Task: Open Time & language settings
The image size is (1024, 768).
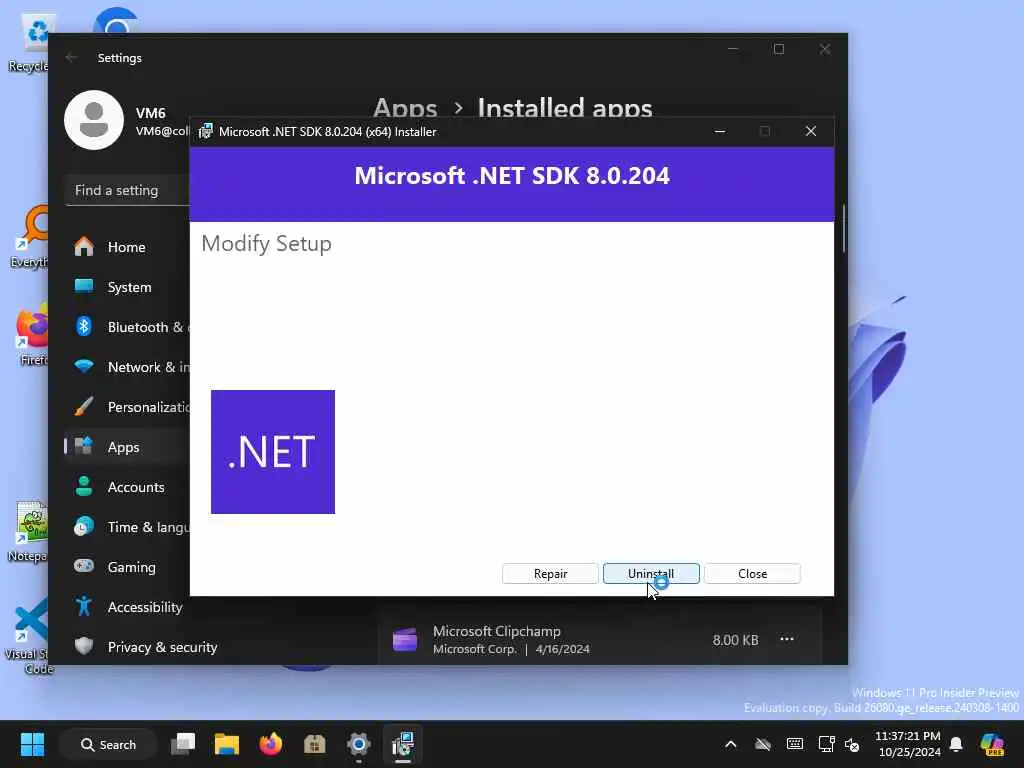Action: (x=127, y=527)
